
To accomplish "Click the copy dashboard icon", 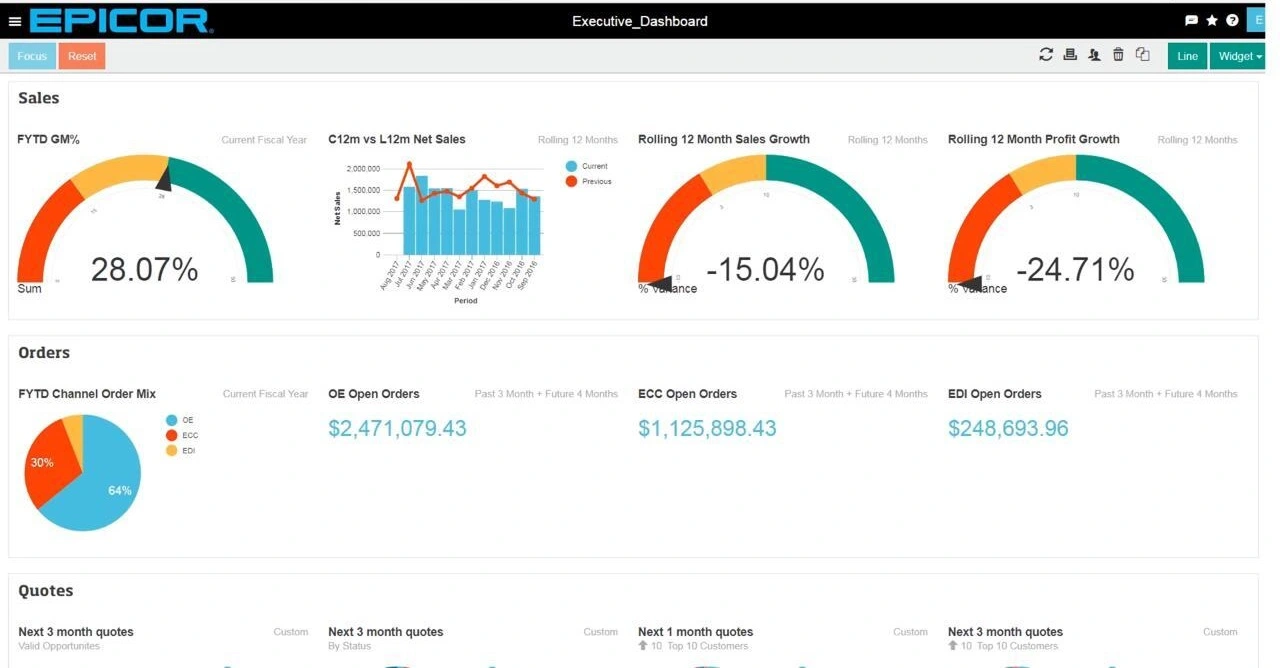I will [1142, 55].
